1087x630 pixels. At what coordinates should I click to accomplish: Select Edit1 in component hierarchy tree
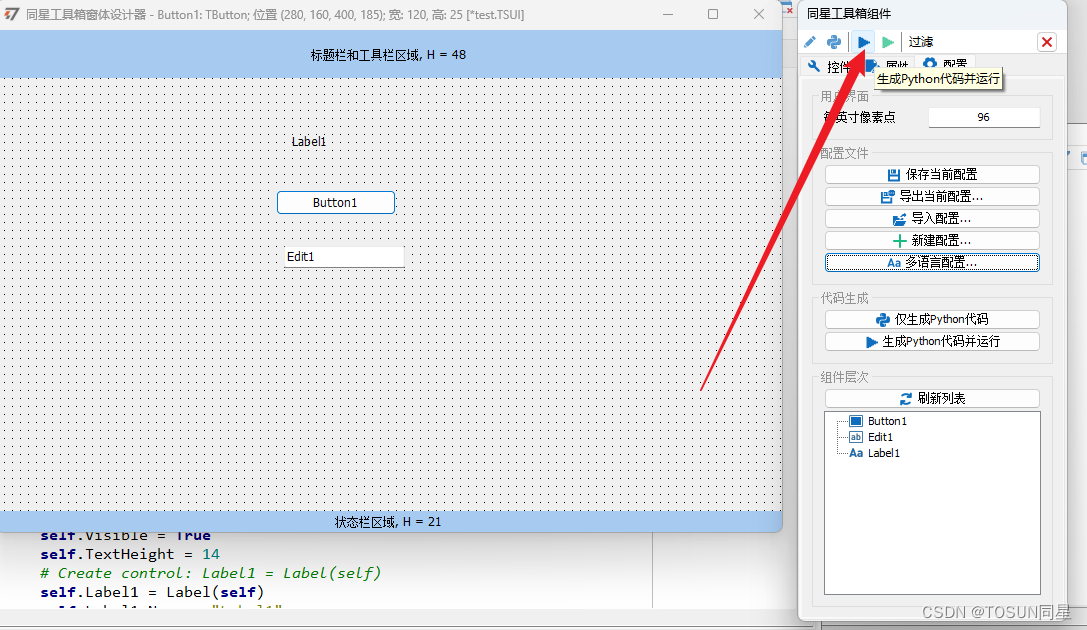(880, 437)
